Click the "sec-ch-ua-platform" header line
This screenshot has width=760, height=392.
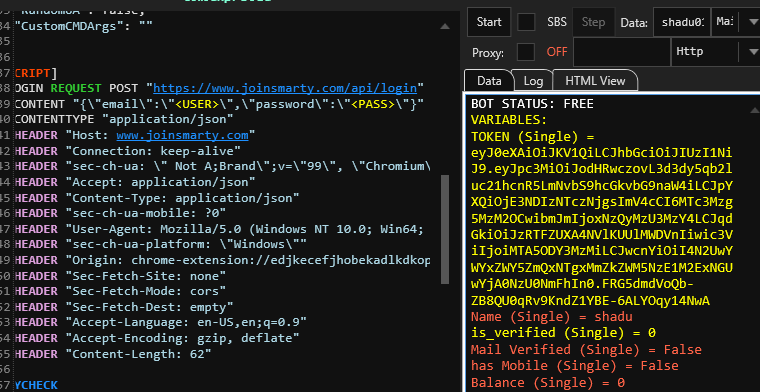[x=161, y=244]
